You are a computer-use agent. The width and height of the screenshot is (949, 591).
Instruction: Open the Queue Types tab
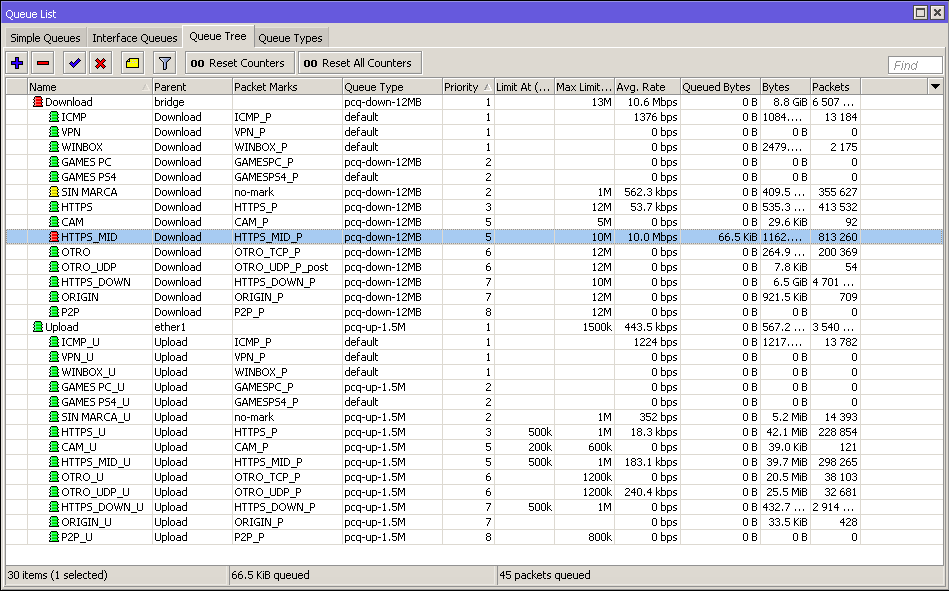[x=290, y=38]
